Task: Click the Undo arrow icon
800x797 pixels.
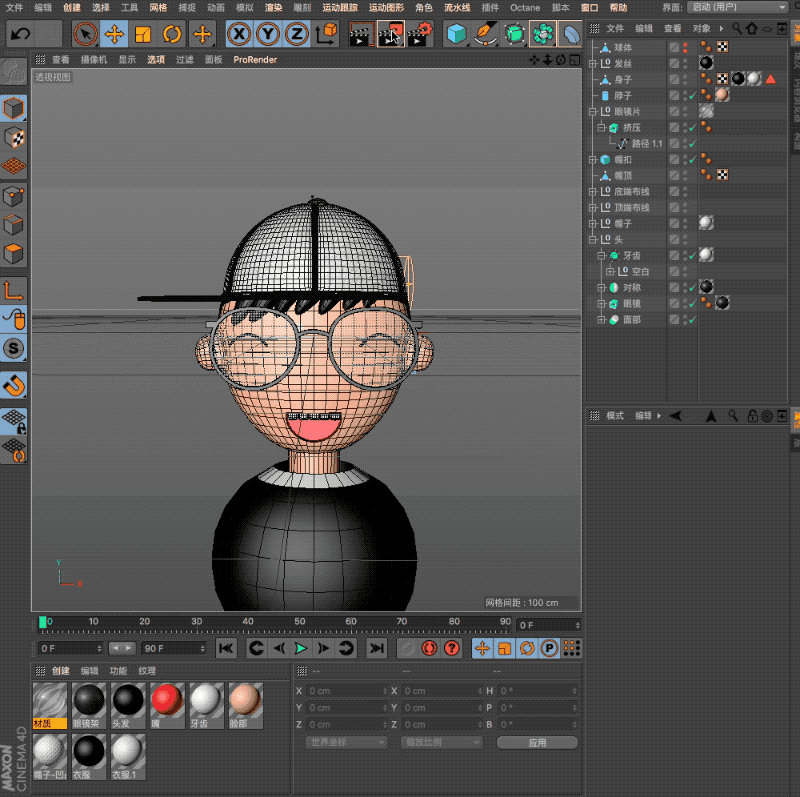Action: tap(20, 34)
